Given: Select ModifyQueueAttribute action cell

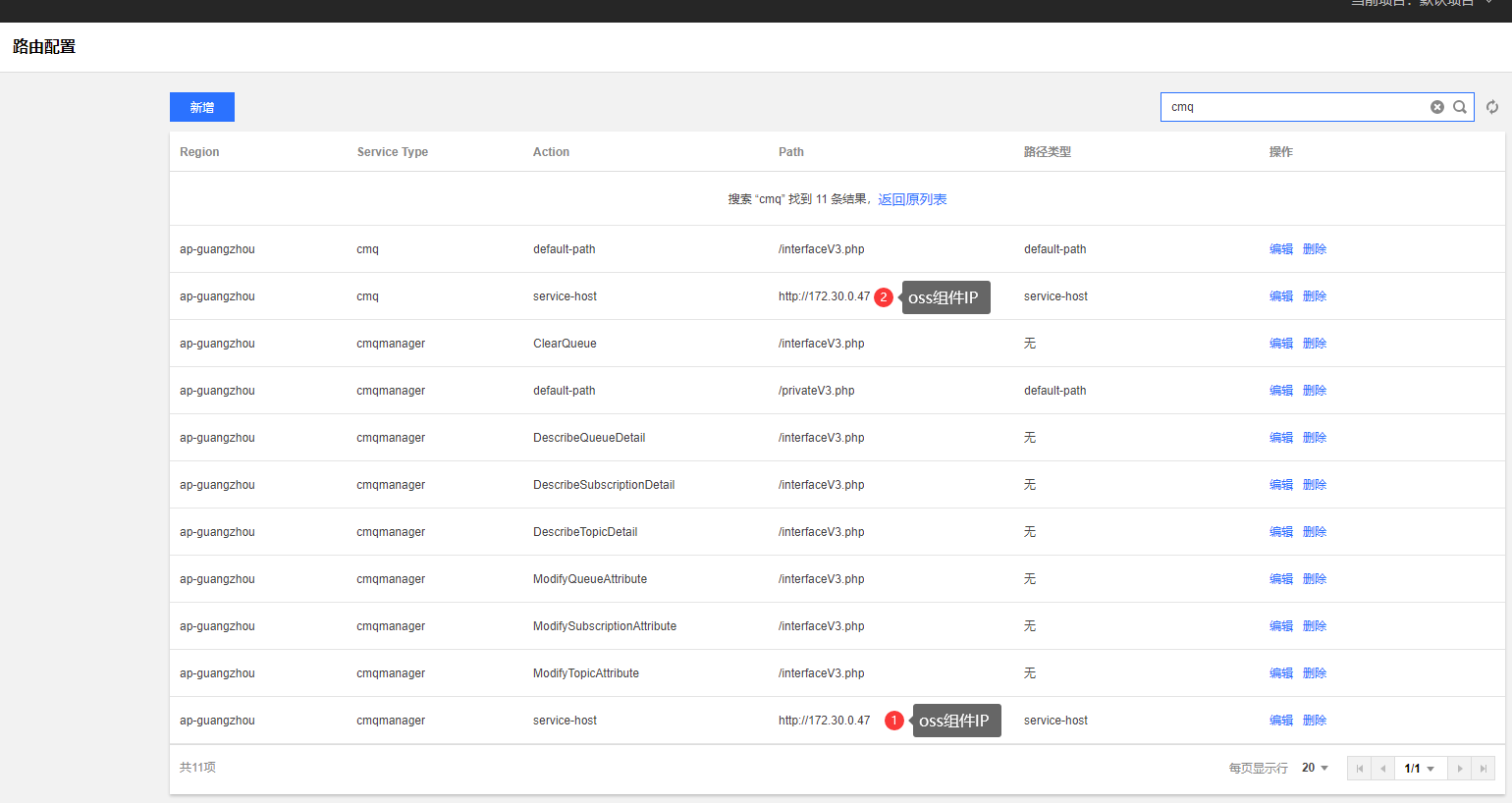Looking at the screenshot, I should point(590,579).
